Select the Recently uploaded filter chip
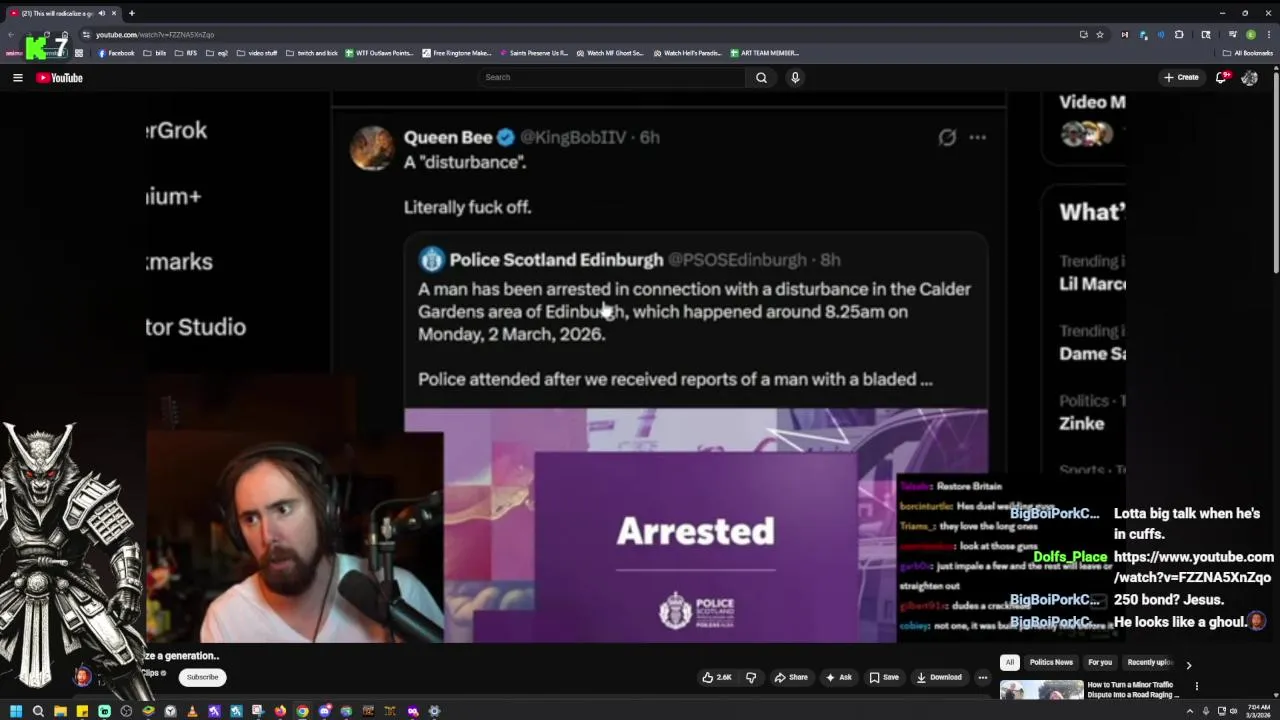Screen dimensions: 1280x720 (x=1149, y=662)
